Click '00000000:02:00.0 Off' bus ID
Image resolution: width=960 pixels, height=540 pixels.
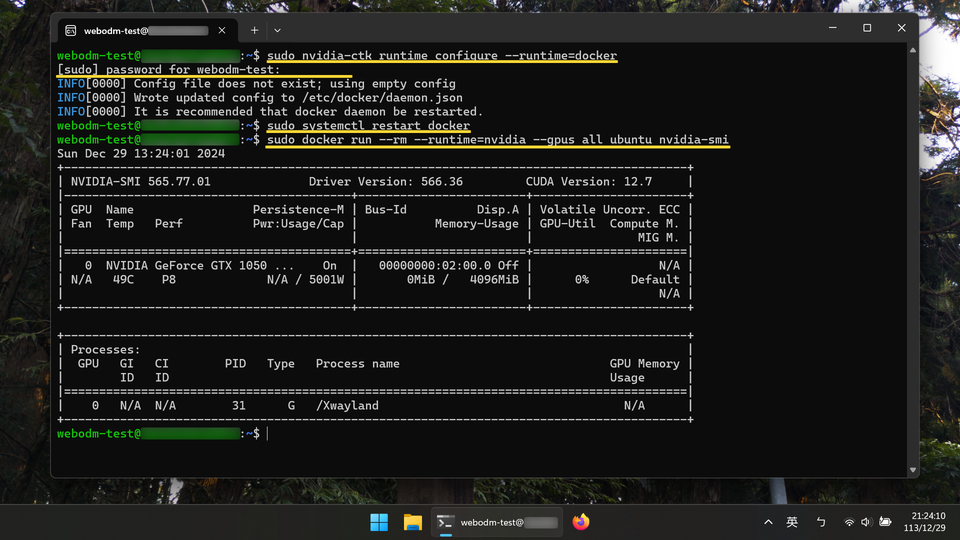[x=448, y=266]
